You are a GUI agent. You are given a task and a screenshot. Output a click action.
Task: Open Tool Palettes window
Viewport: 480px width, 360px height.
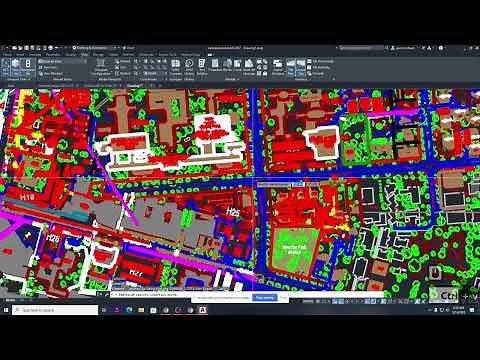point(202,67)
